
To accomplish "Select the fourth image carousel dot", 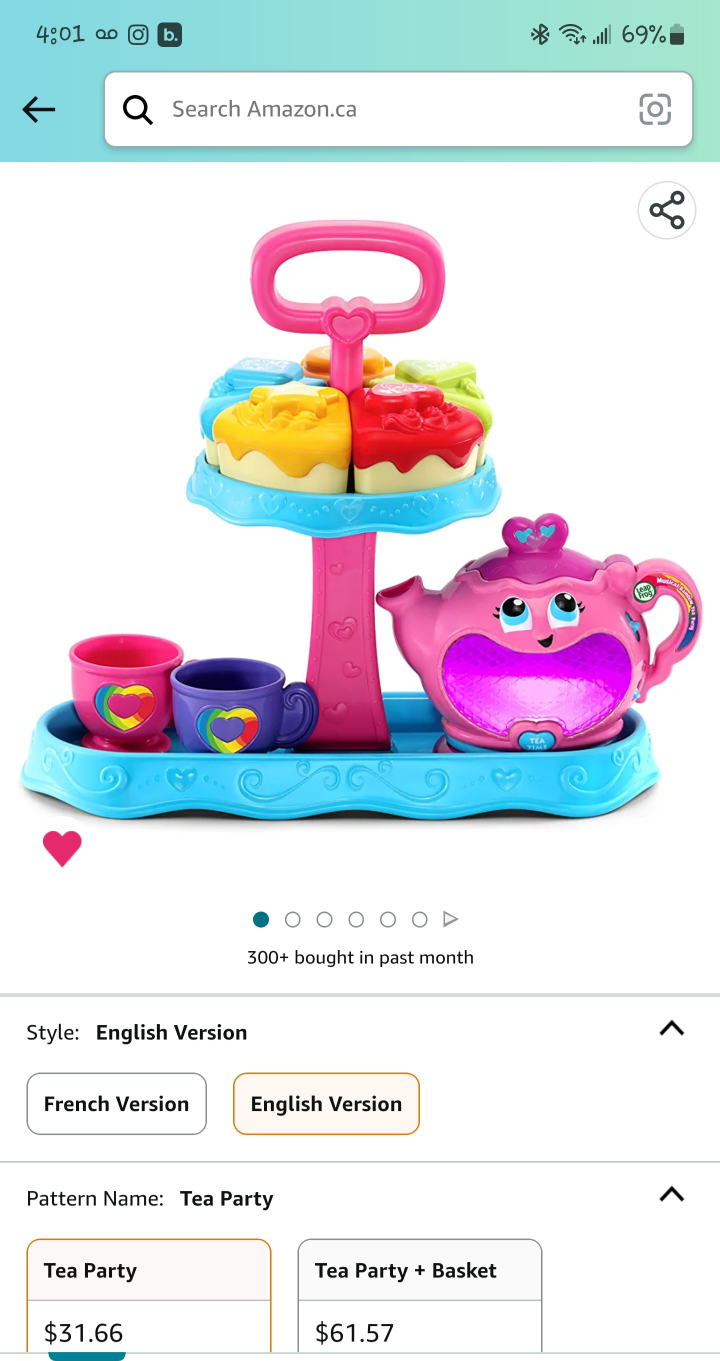I will [x=356, y=919].
